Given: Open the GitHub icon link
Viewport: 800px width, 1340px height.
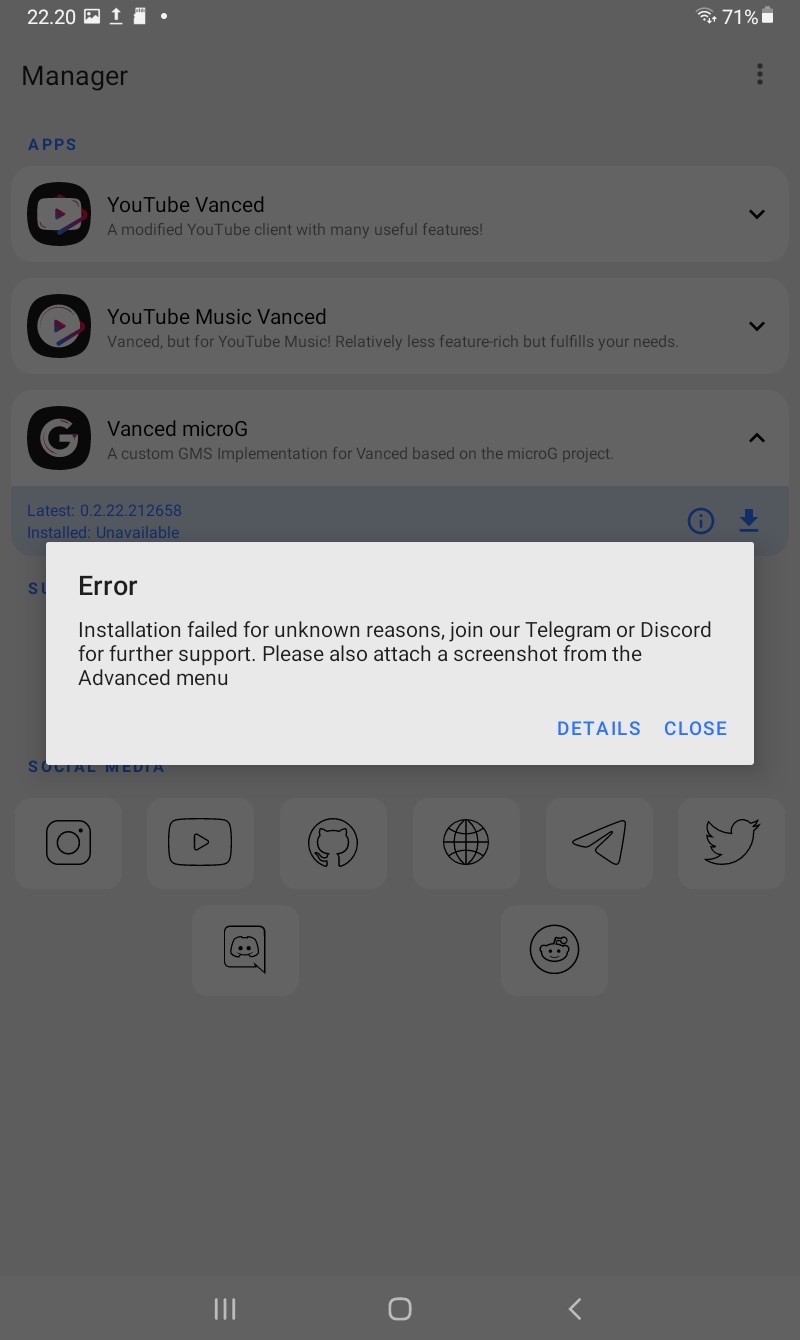Looking at the screenshot, I should point(333,843).
